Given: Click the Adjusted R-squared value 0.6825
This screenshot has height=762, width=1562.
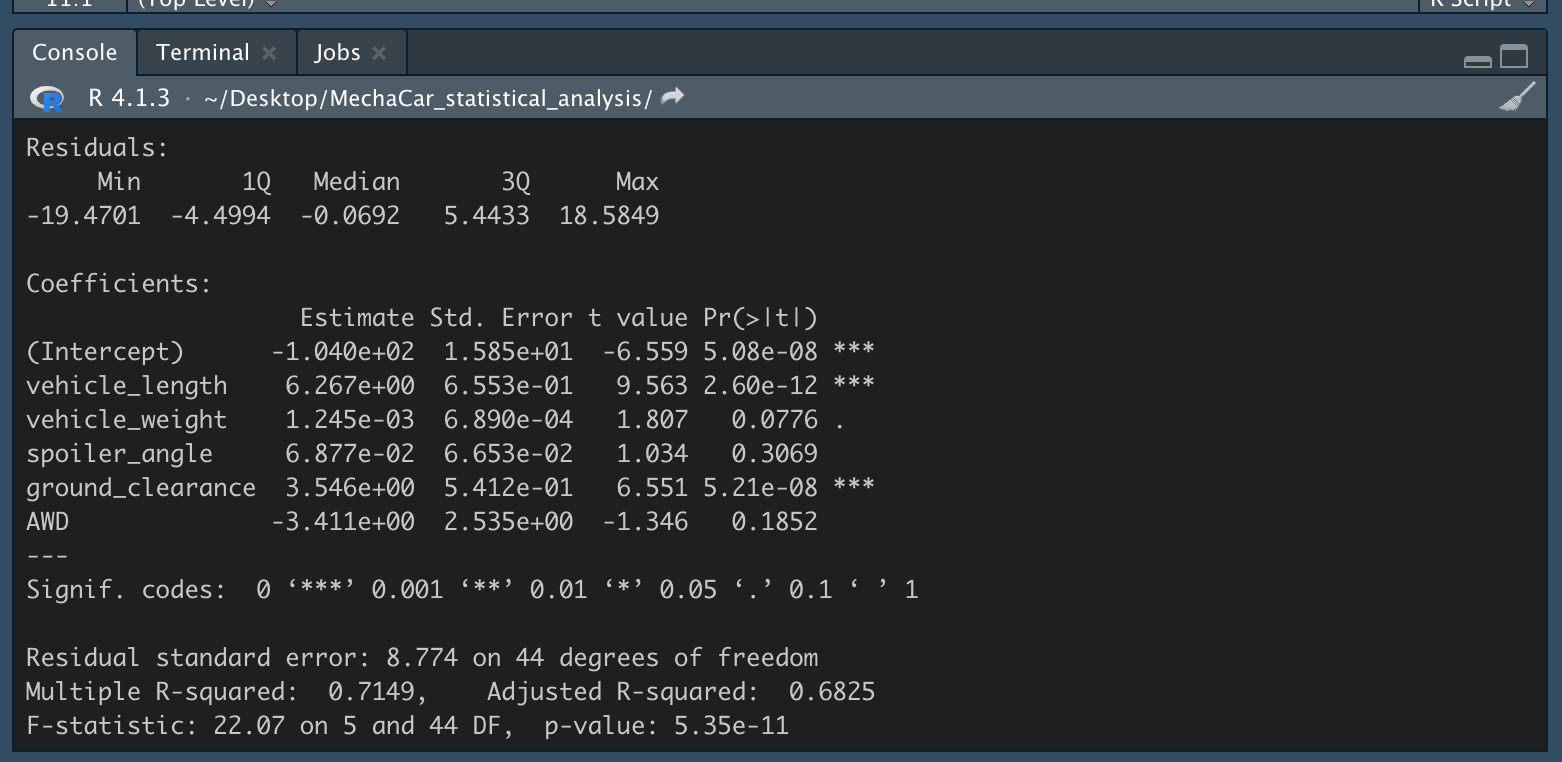Looking at the screenshot, I should pyautogui.click(x=832, y=692).
